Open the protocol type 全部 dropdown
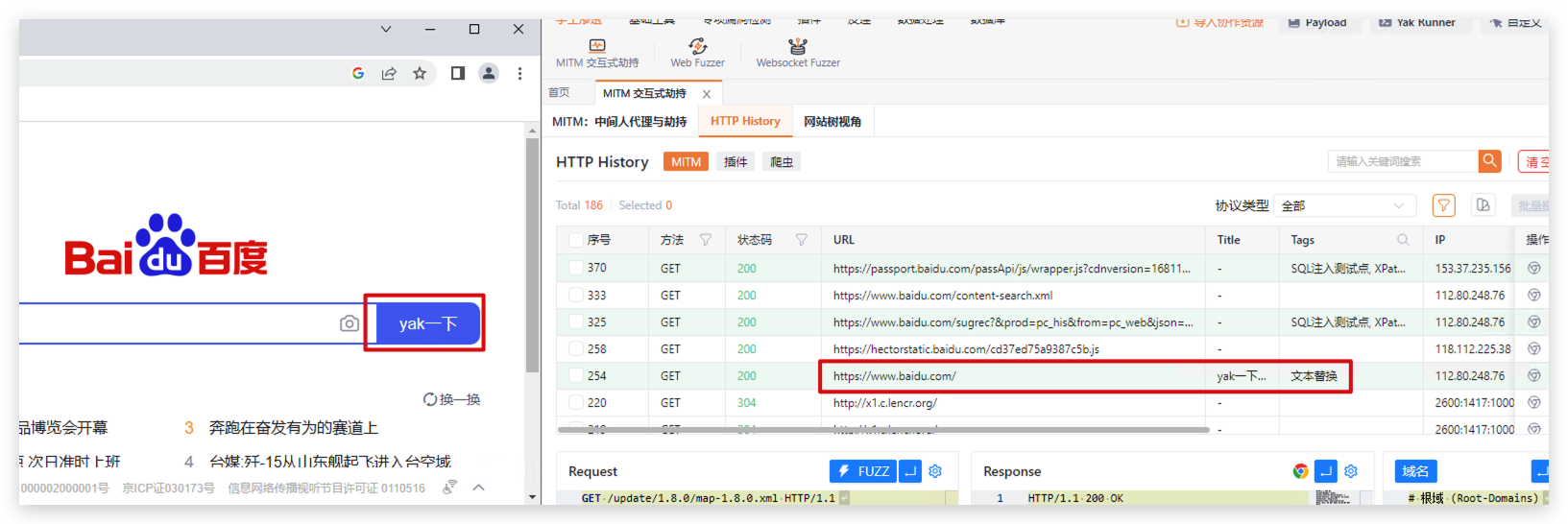1568x524 pixels. 1342,205
